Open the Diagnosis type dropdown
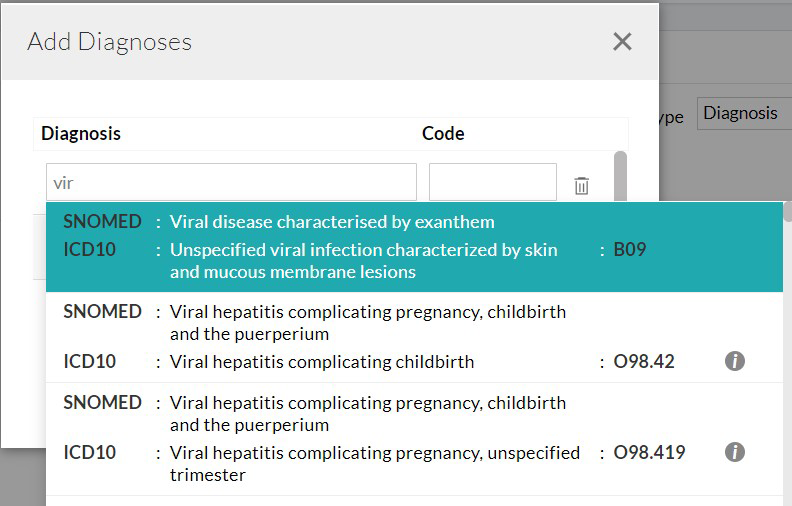Screen dimensions: 792x506 744,113
